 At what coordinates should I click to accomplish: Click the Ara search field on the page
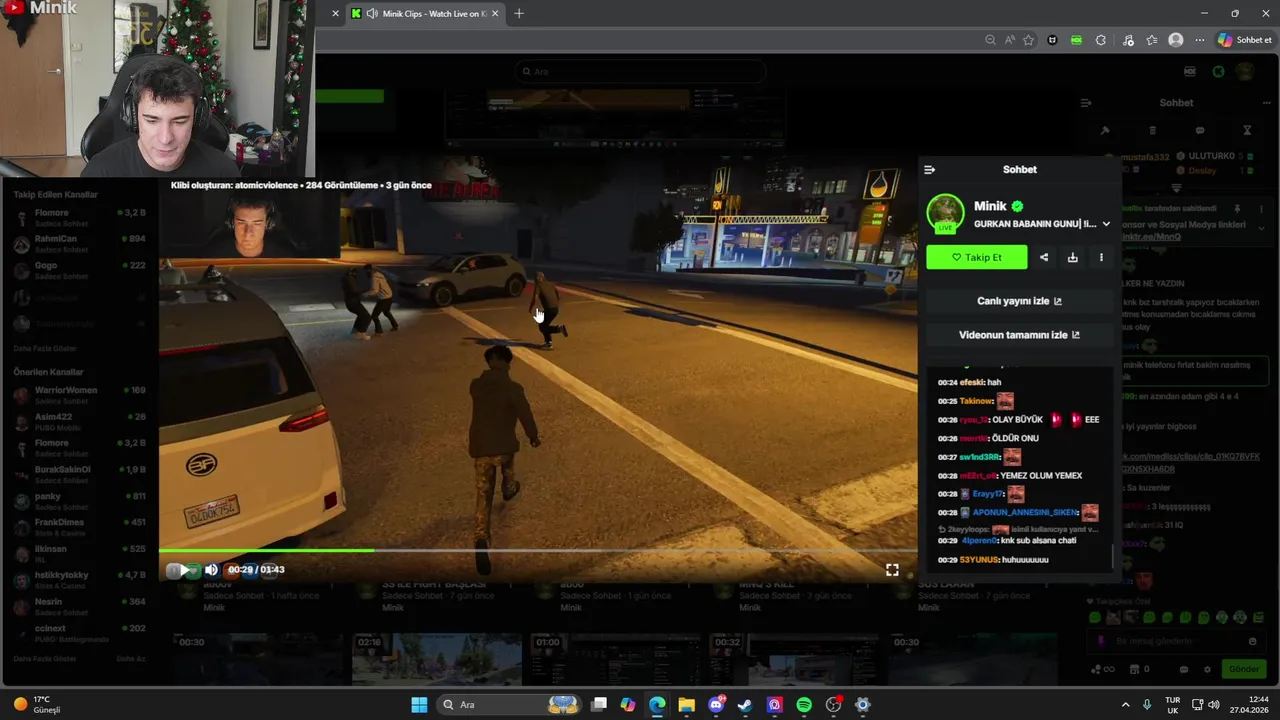640,72
